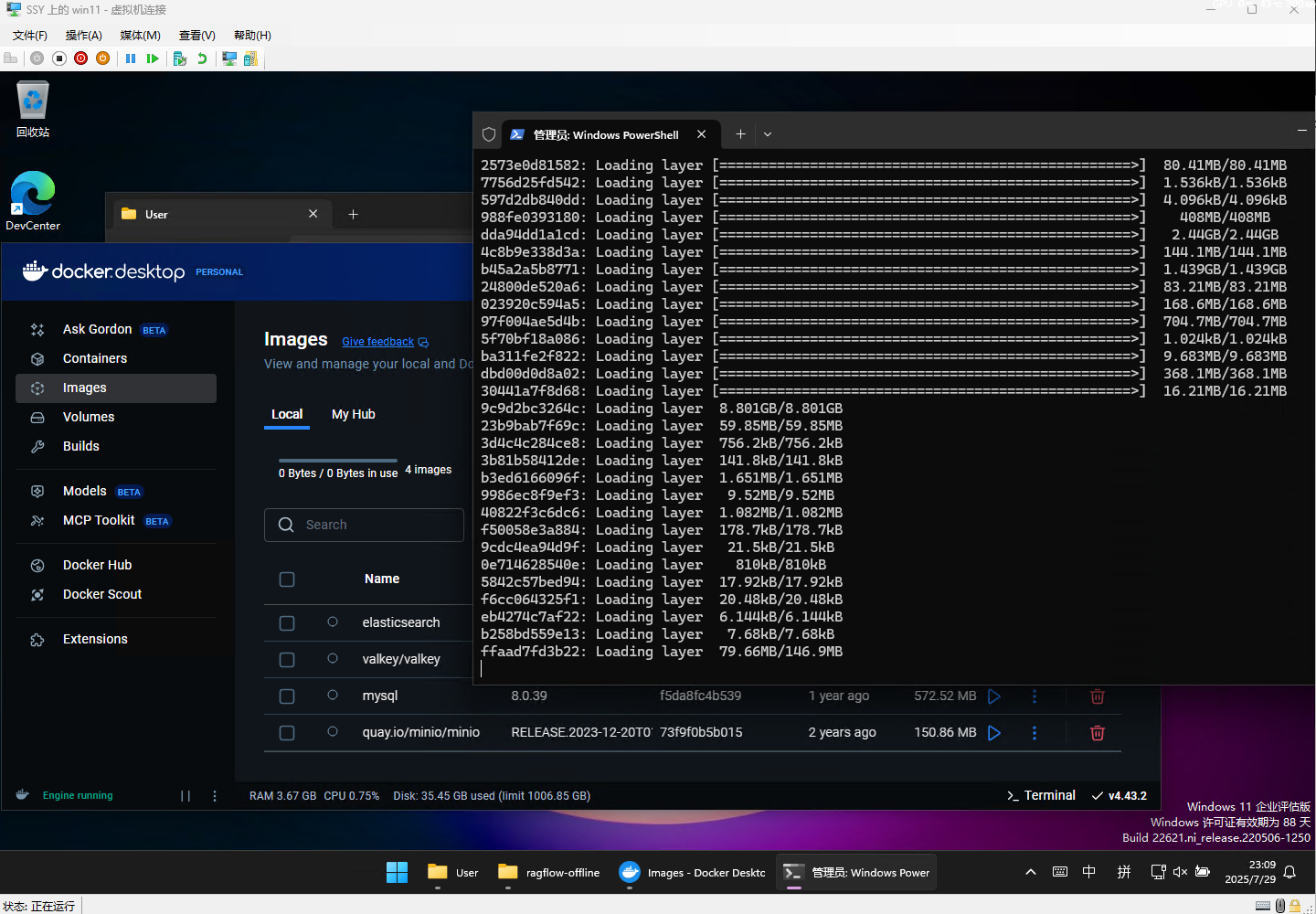Image resolution: width=1316 pixels, height=914 pixels.
Task: Open Ask Gordon in Docker sidebar
Action: 115,329
